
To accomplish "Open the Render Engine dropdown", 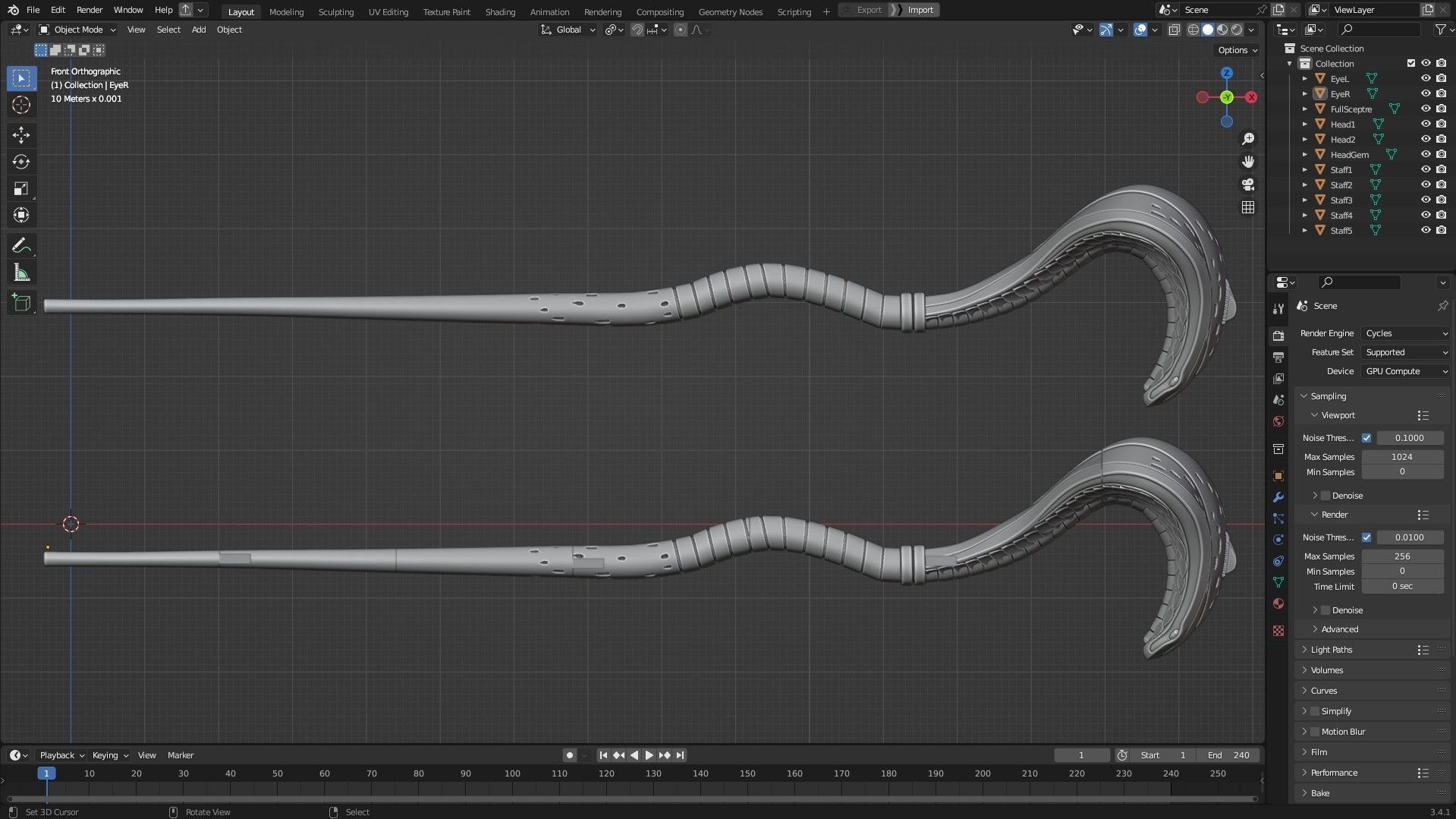I will 1405,333.
